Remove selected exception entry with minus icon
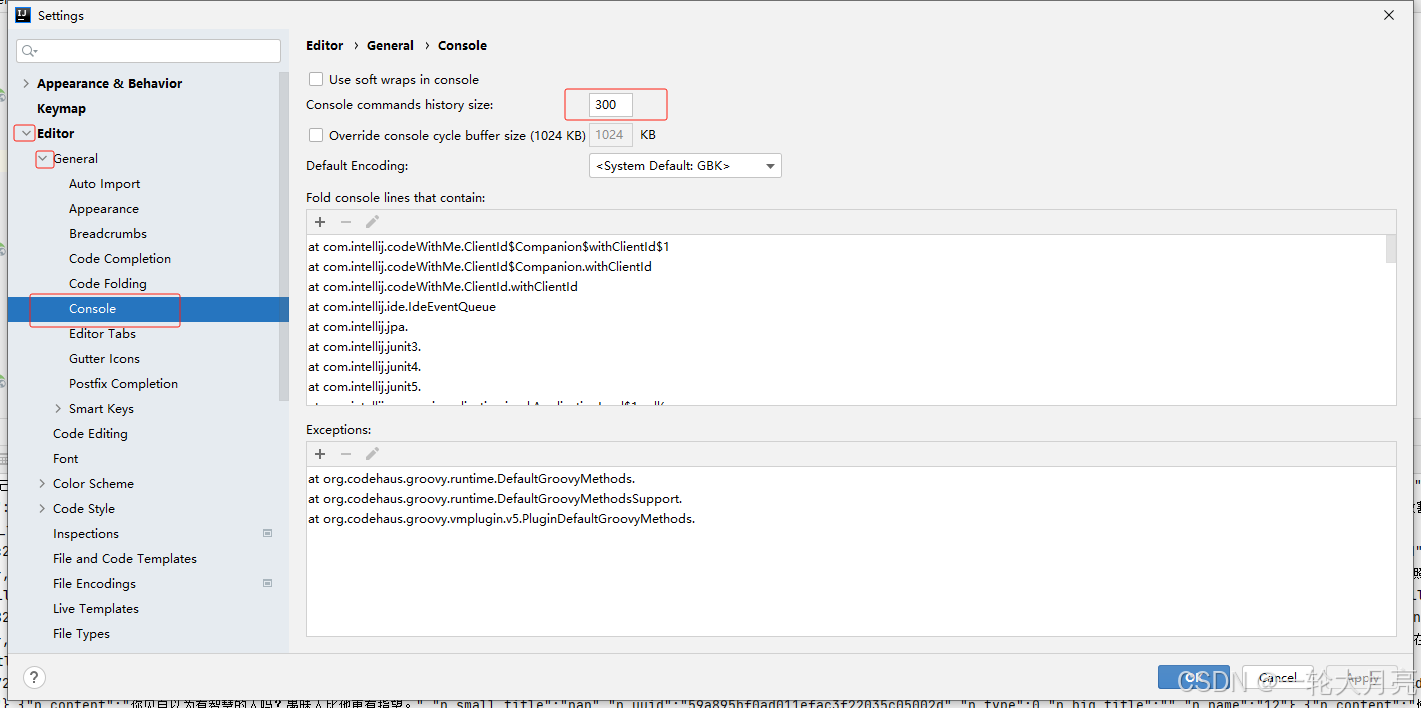This screenshot has height=708, width=1421. [x=345, y=453]
